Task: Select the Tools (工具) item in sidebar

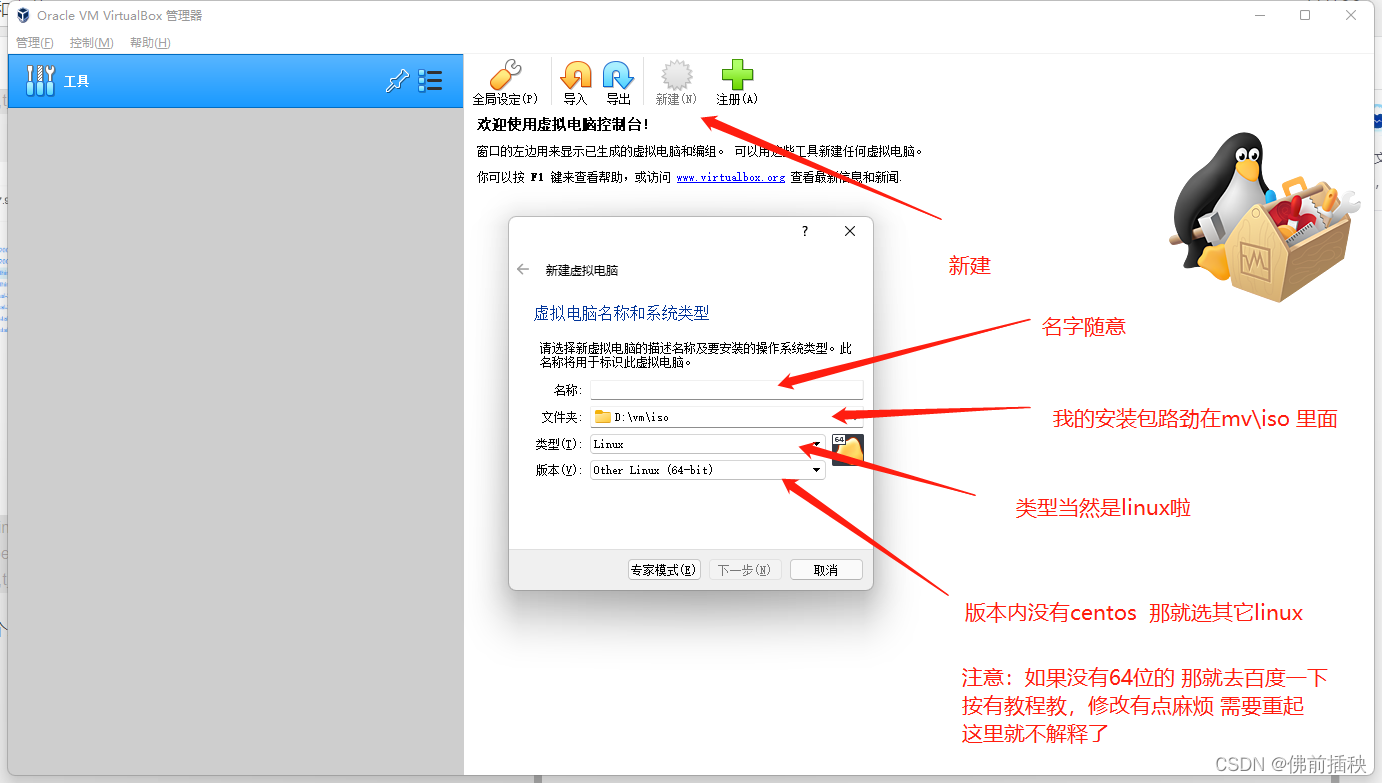Action: (235, 81)
